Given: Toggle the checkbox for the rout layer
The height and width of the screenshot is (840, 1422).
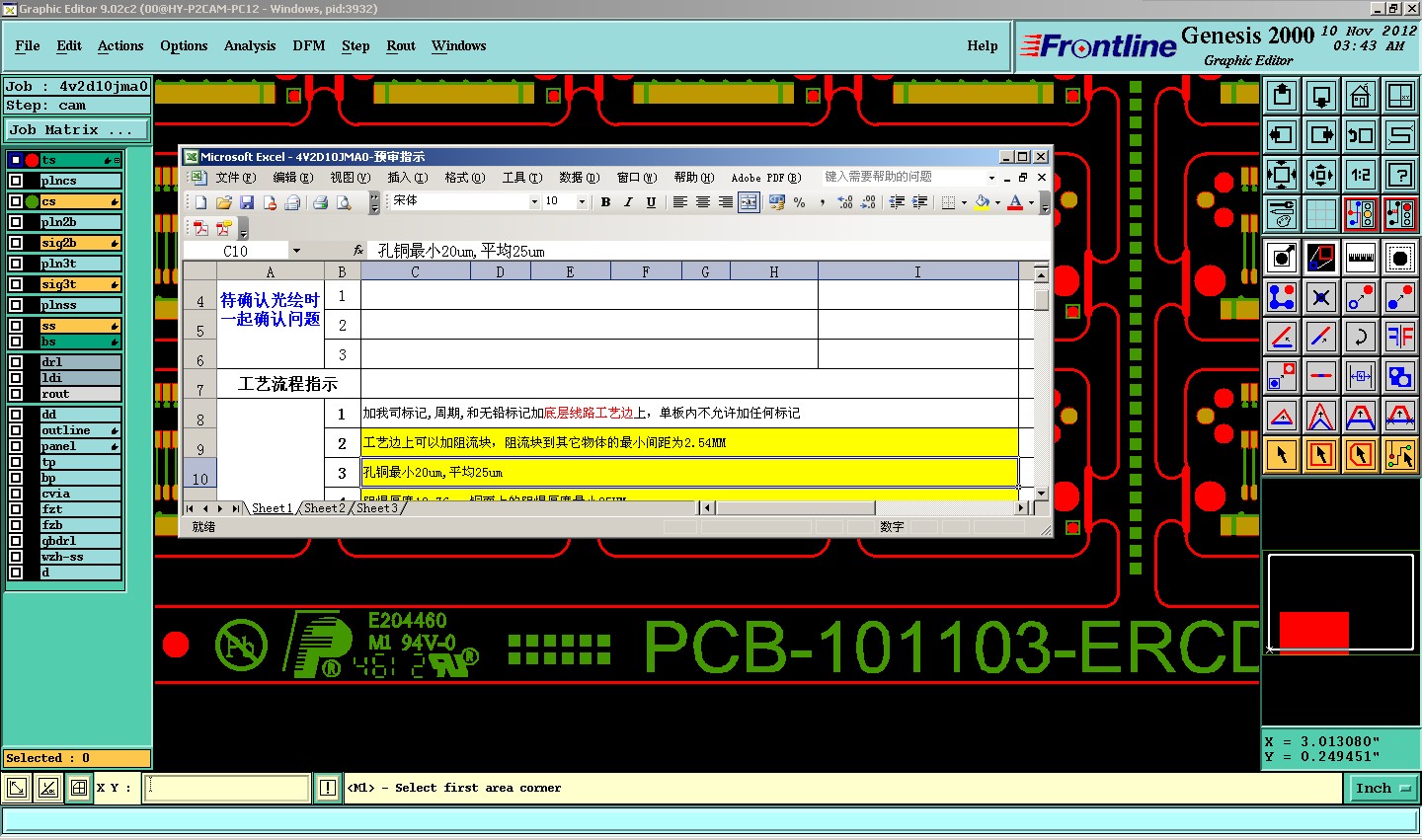Looking at the screenshot, I should pyautogui.click(x=16, y=394).
